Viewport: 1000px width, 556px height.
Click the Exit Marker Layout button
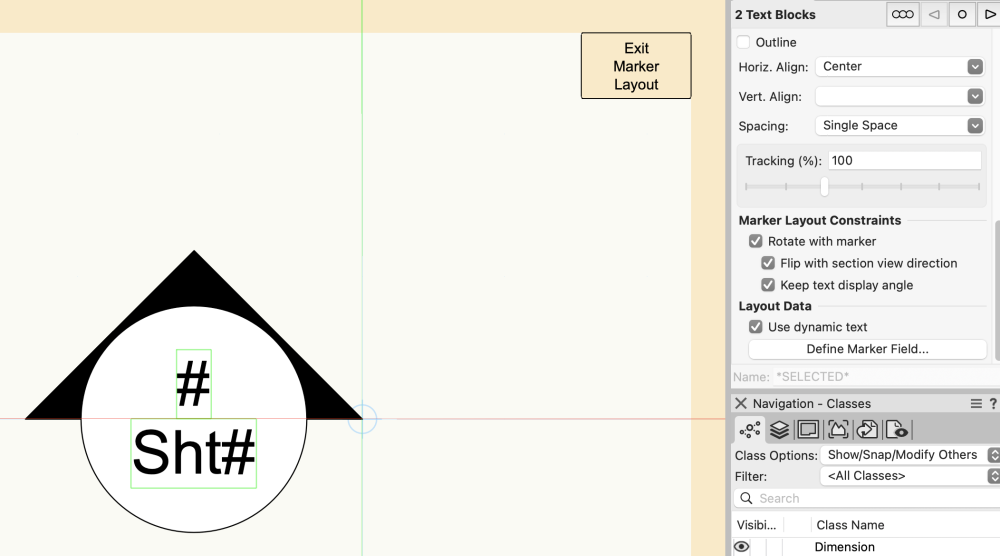(x=636, y=66)
